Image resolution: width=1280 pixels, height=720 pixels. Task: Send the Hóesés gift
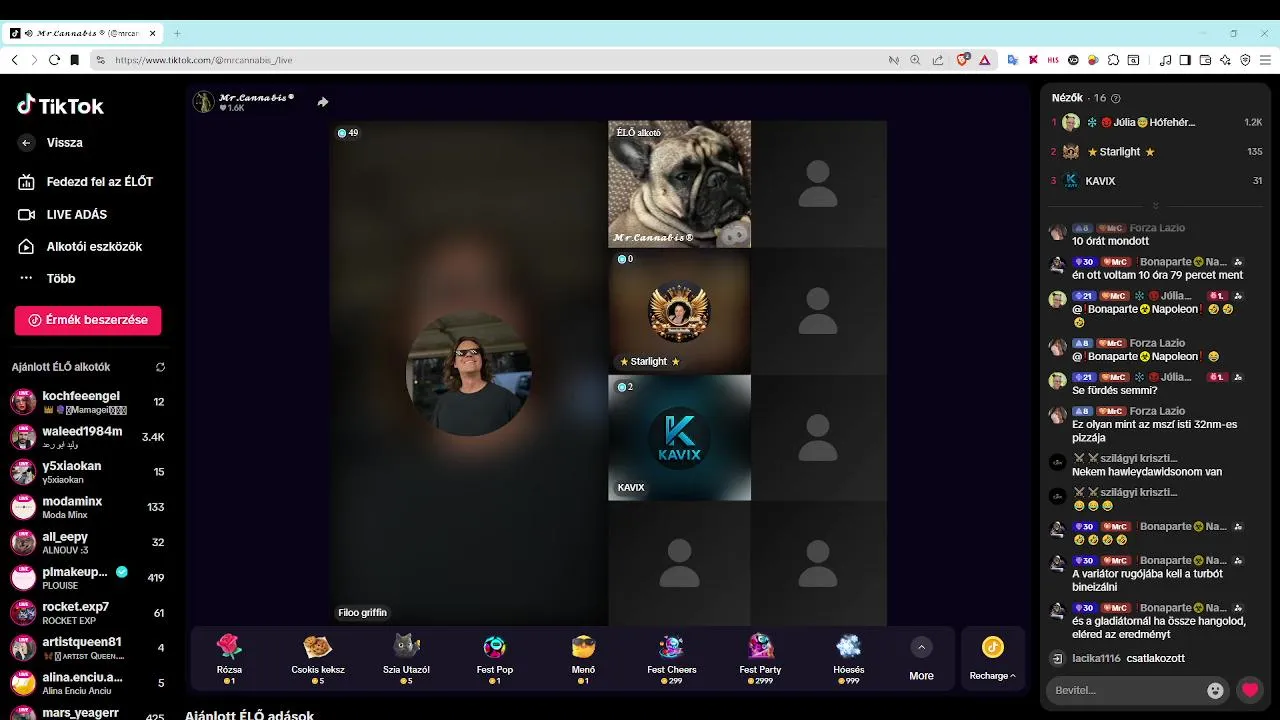[x=849, y=658]
